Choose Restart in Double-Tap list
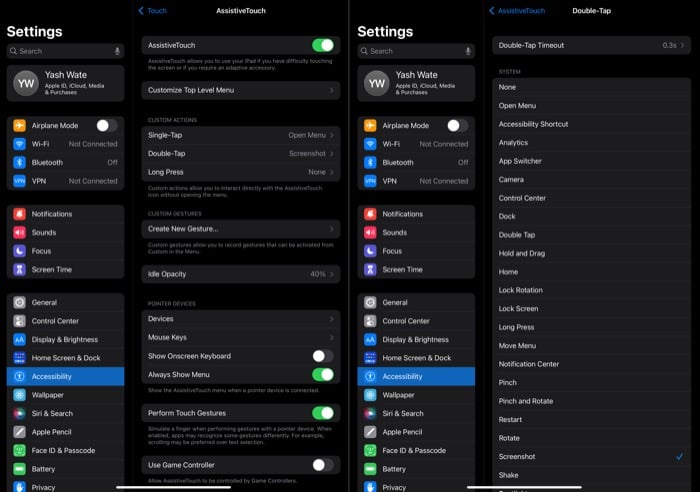The width and height of the screenshot is (700, 492). [592, 419]
